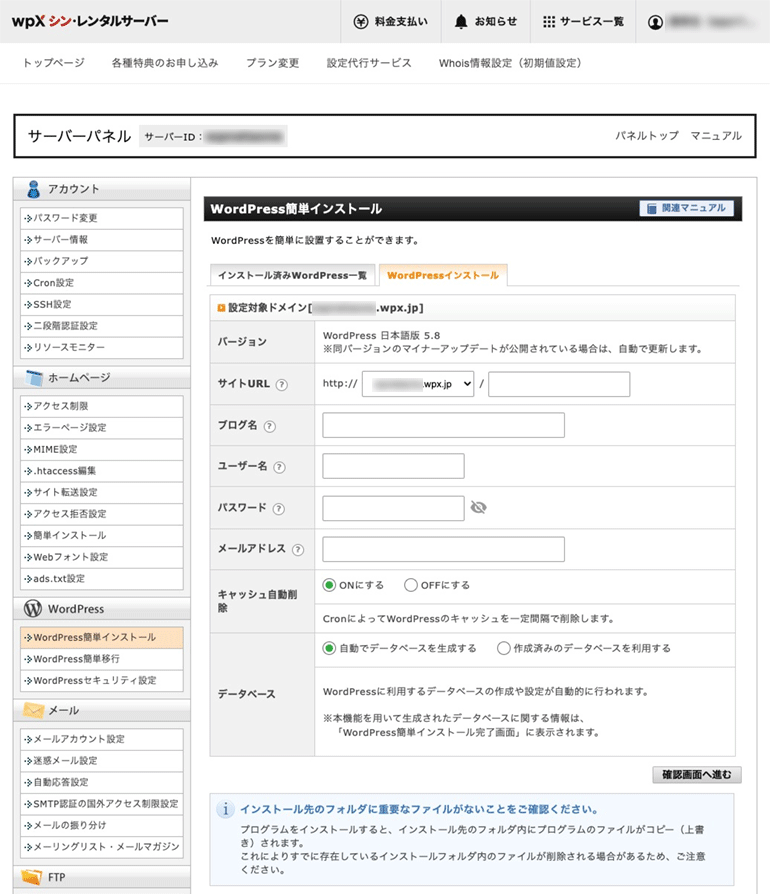
Task: Open WordPressセキュリティ設定 in sidebar
Action: point(102,681)
